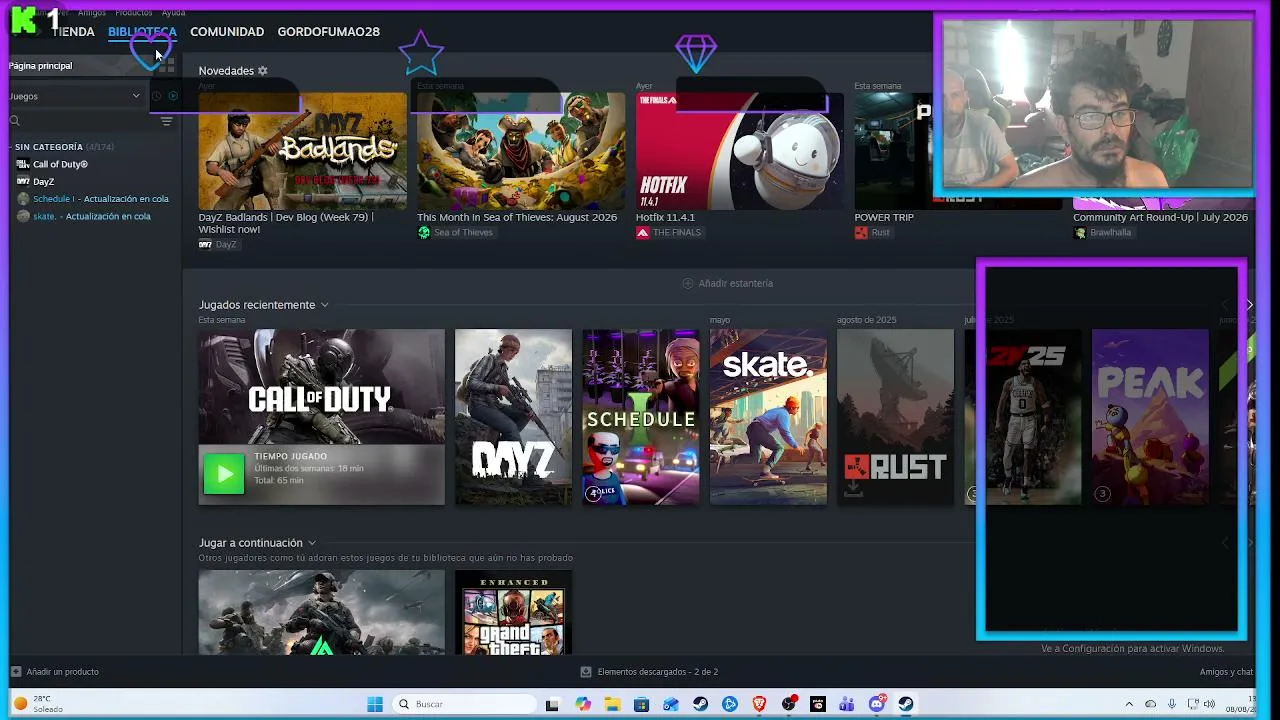
Task: Click the skate. icon in game list
Action: (x=23, y=216)
